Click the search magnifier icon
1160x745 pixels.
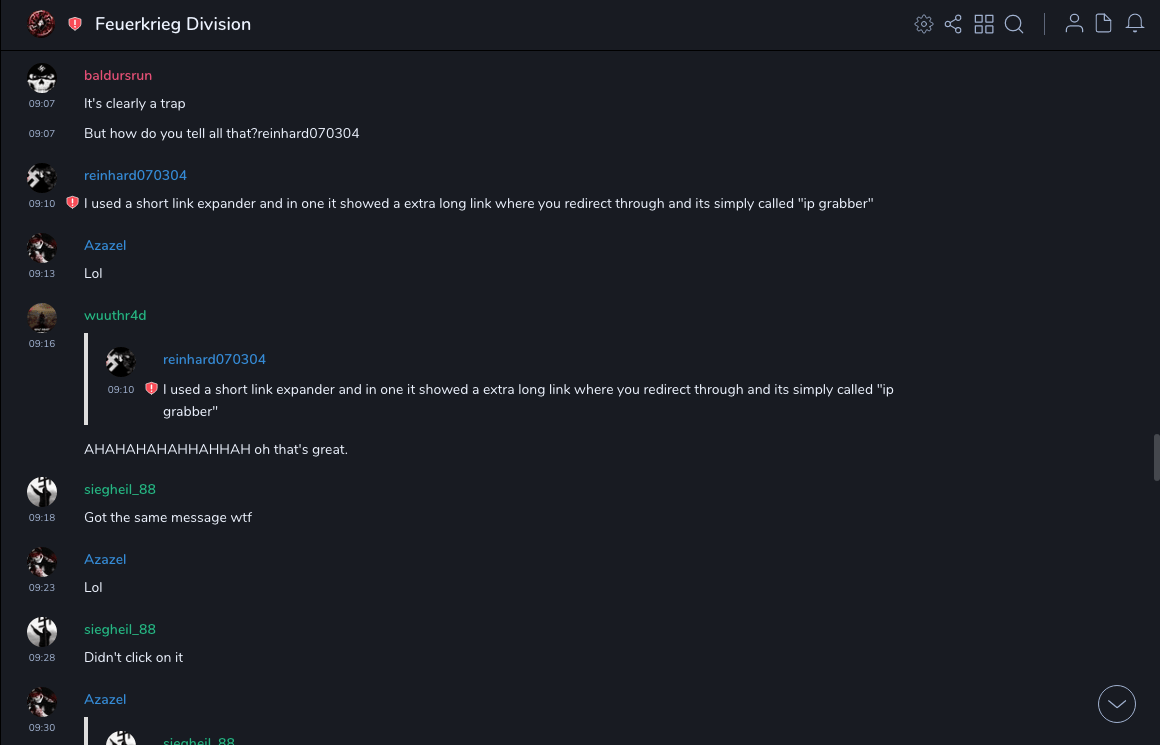(1014, 24)
